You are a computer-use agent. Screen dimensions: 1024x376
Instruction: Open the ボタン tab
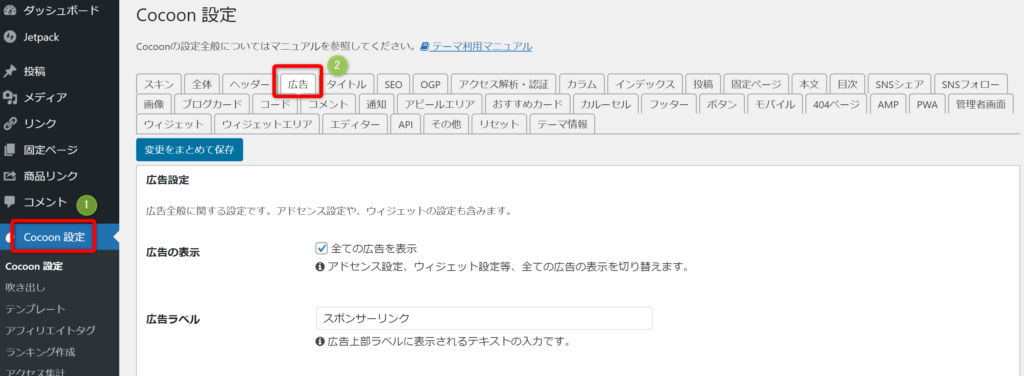click(x=722, y=104)
